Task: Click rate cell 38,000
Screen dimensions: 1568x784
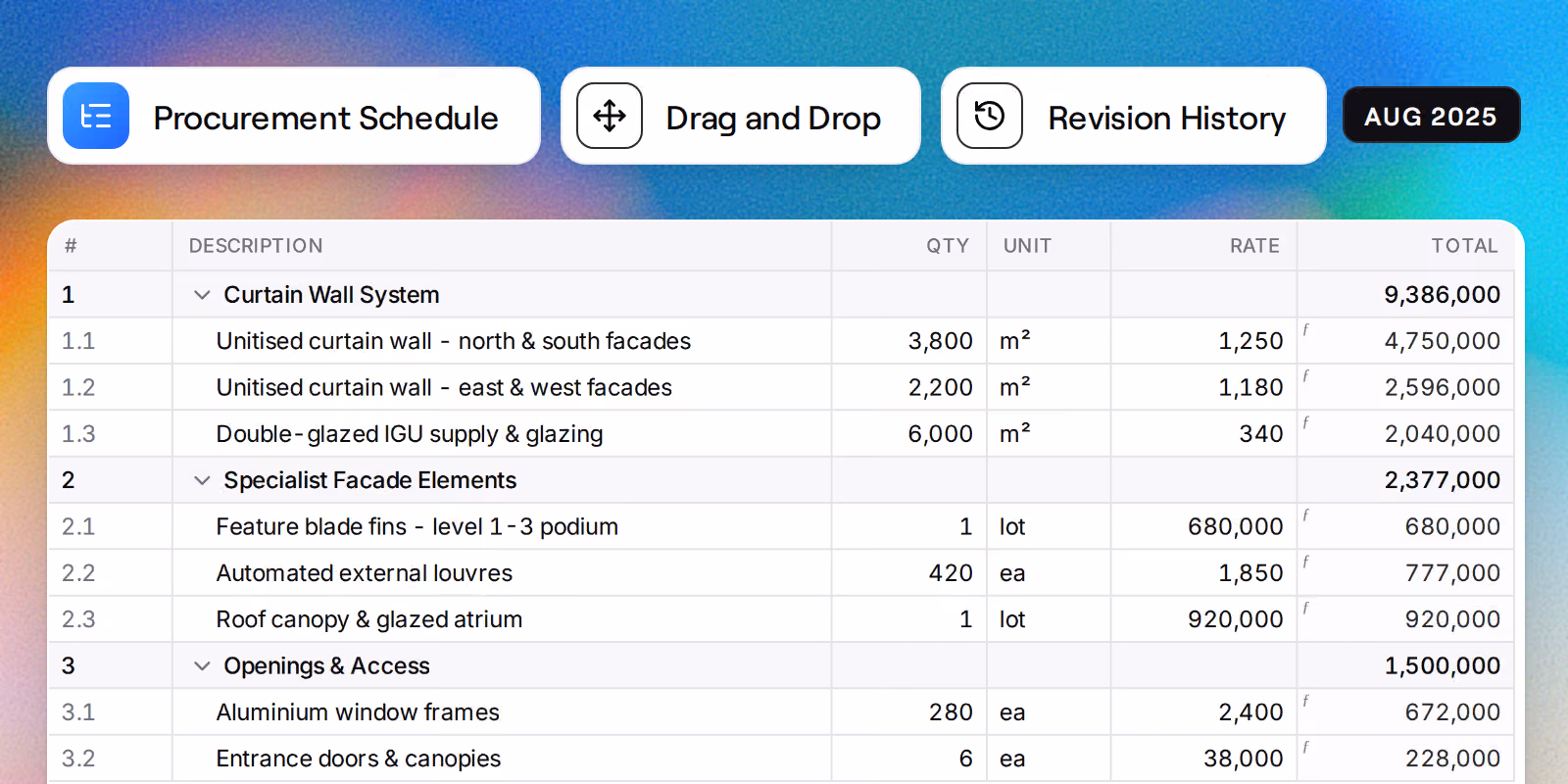Action: (1203, 759)
